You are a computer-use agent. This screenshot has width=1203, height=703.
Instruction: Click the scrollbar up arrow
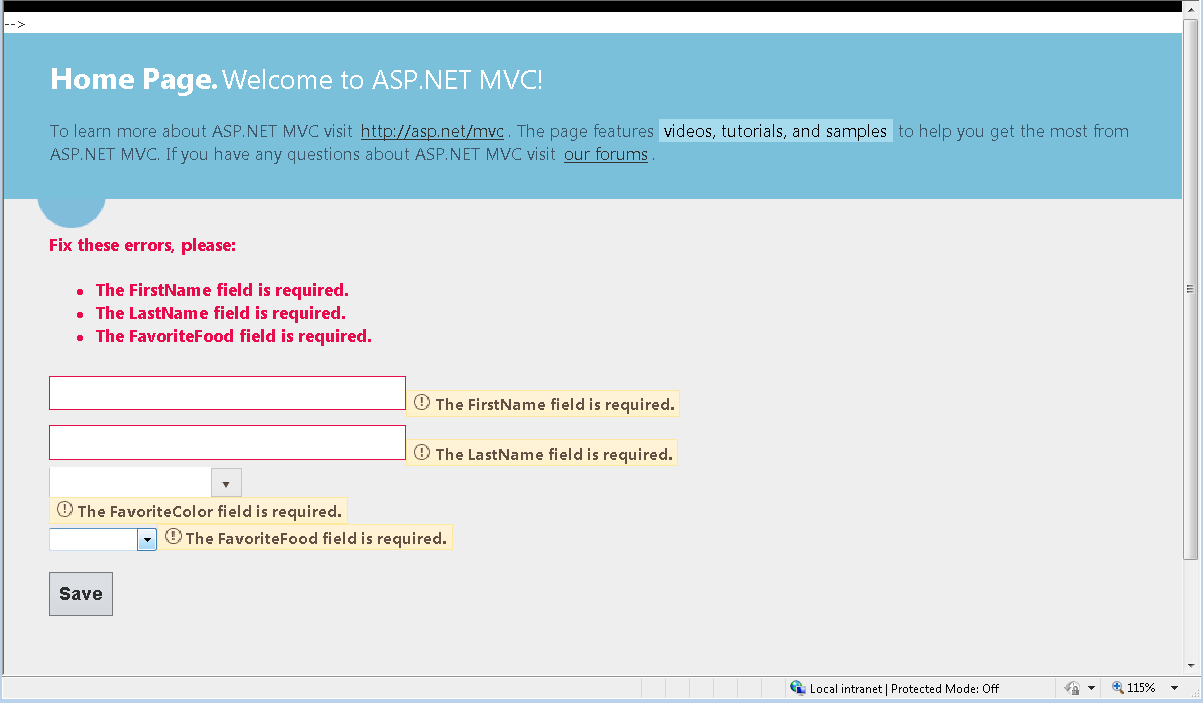pos(1190,11)
